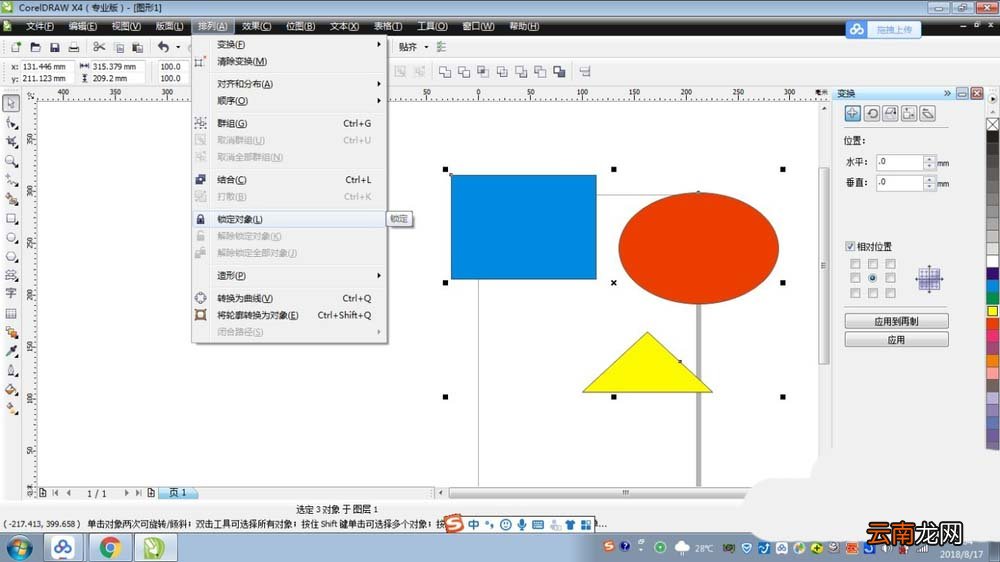Click the Undo arrow icon
1000x562 pixels.
(x=164, y=47)
